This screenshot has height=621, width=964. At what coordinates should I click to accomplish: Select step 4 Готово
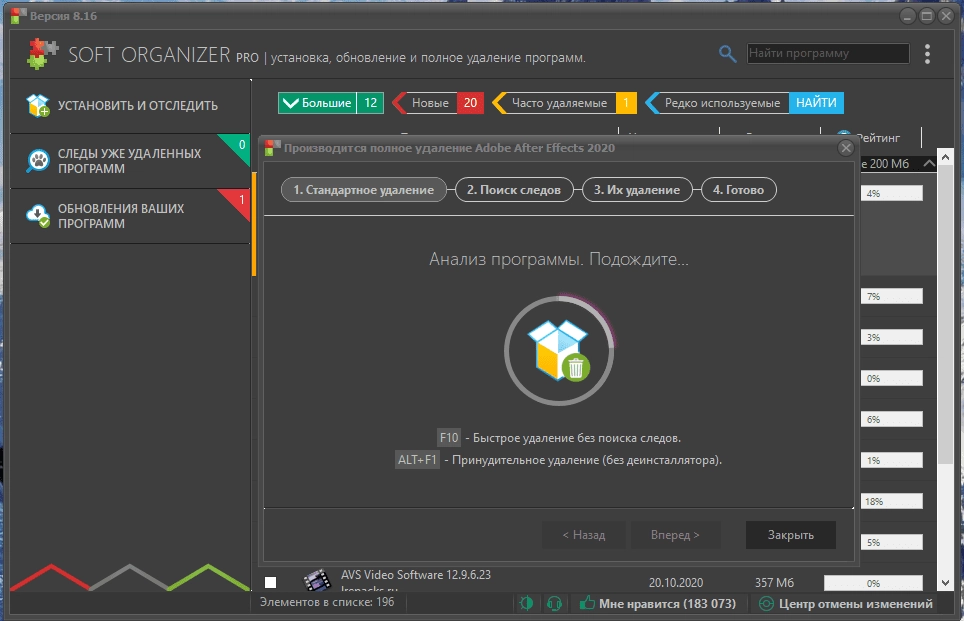point(738,190)
